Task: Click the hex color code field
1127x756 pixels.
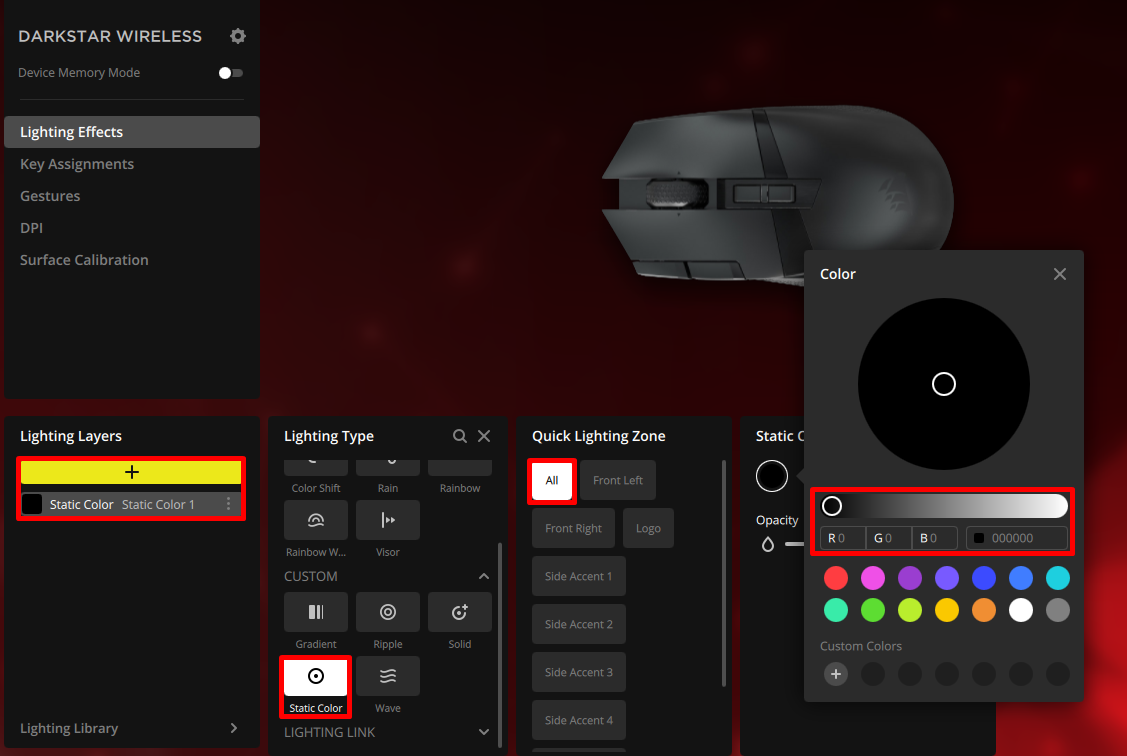Action: point(1017,538)
